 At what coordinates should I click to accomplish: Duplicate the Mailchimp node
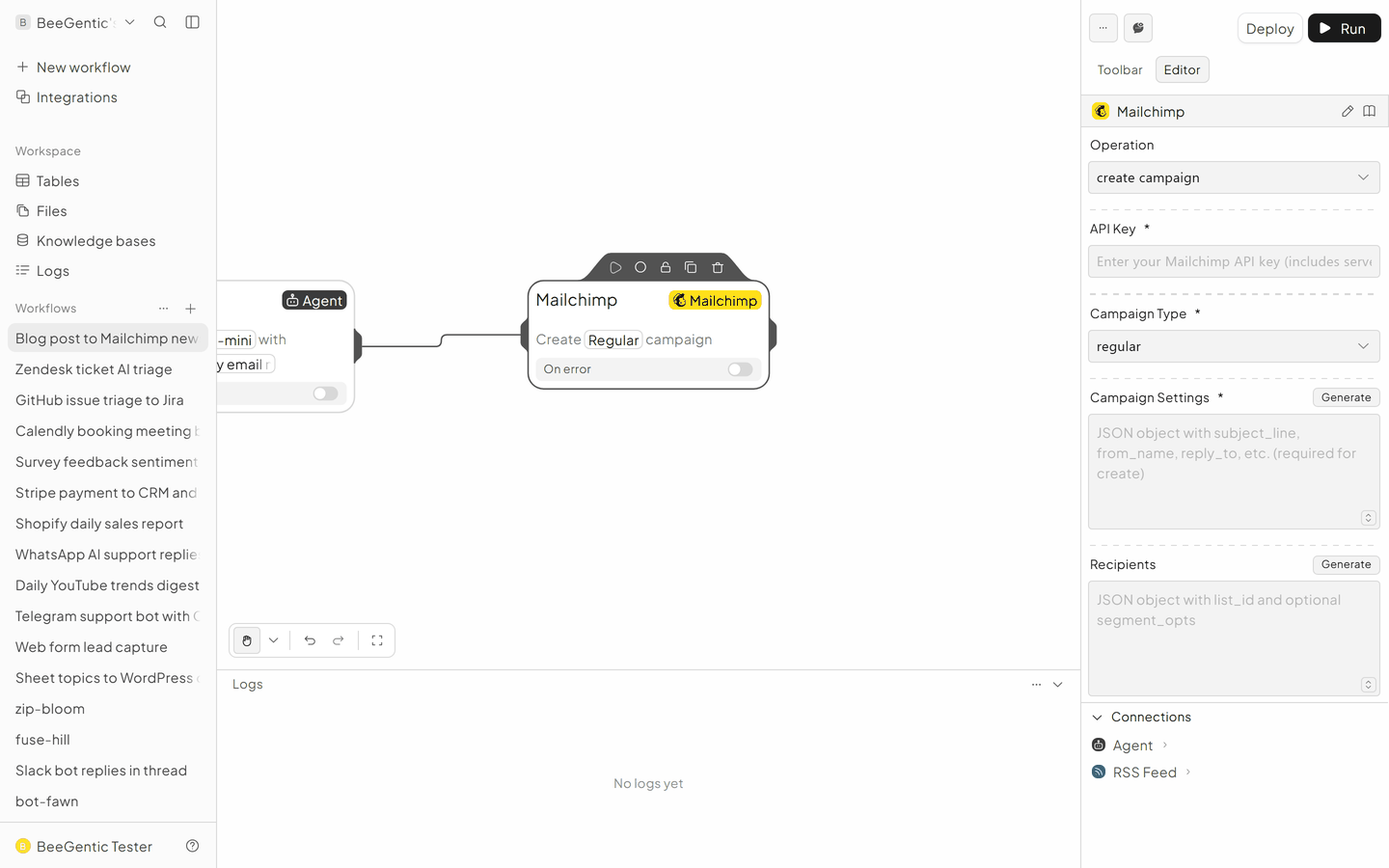coord(691,267)
